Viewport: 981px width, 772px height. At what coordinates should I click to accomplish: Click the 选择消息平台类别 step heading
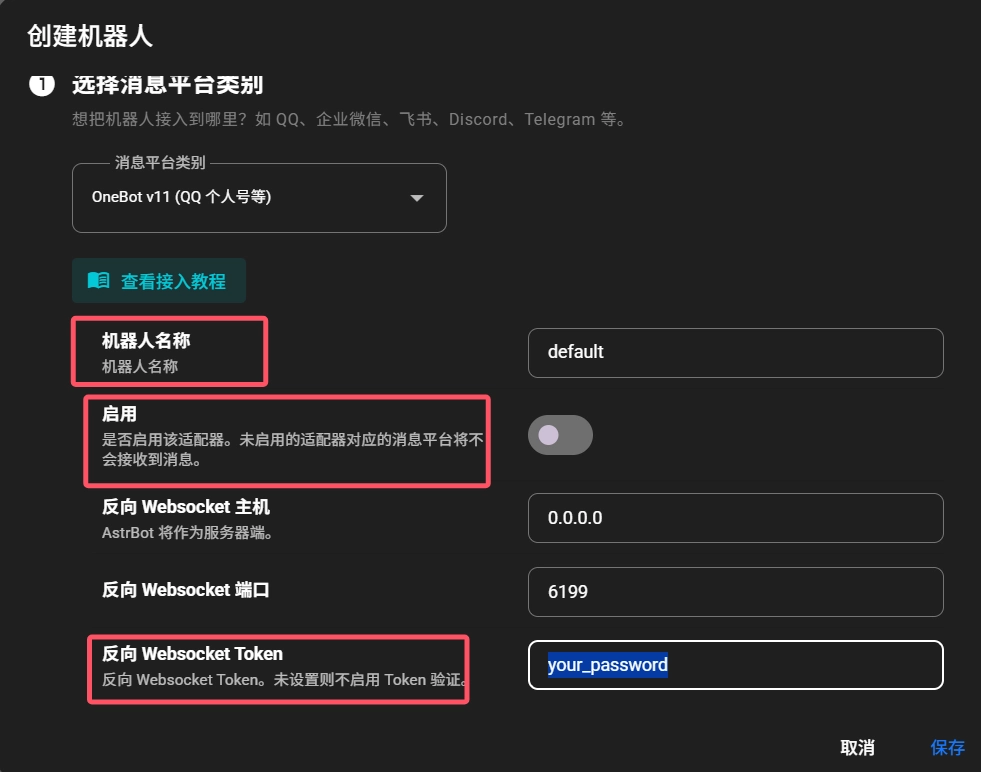coord(167,84)
